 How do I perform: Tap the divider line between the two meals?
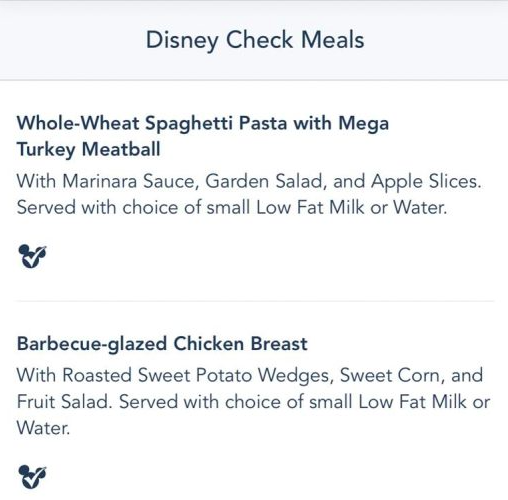click(255, 301)
